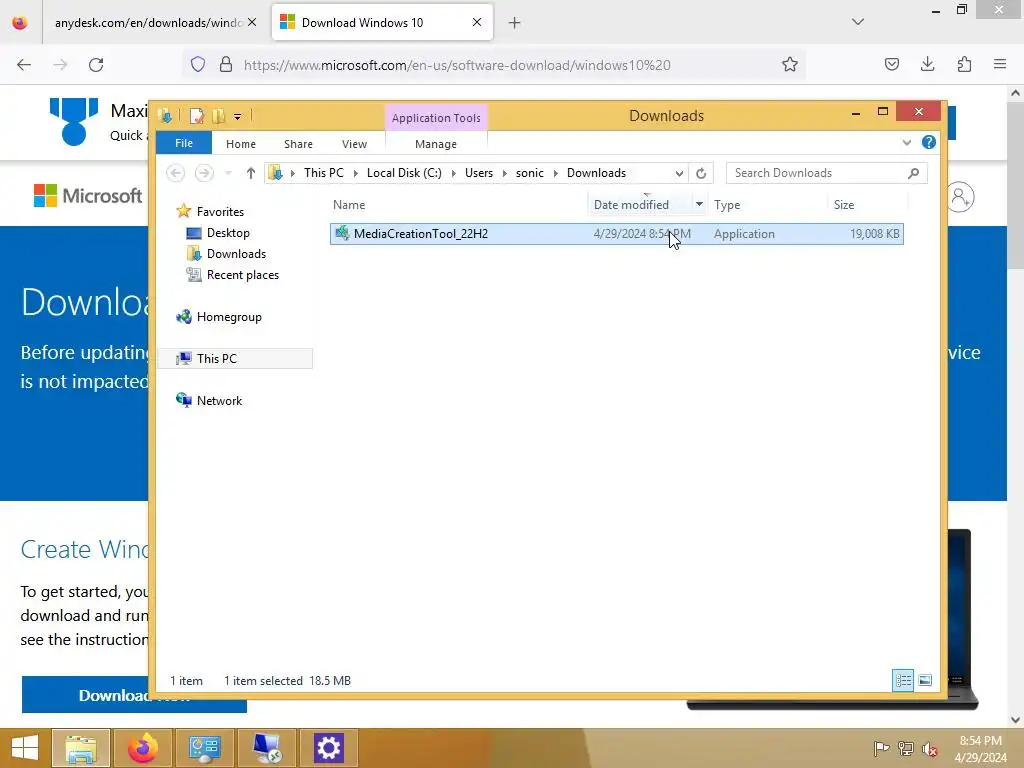Open the list all tabs dropdown

tap(857, 22)
